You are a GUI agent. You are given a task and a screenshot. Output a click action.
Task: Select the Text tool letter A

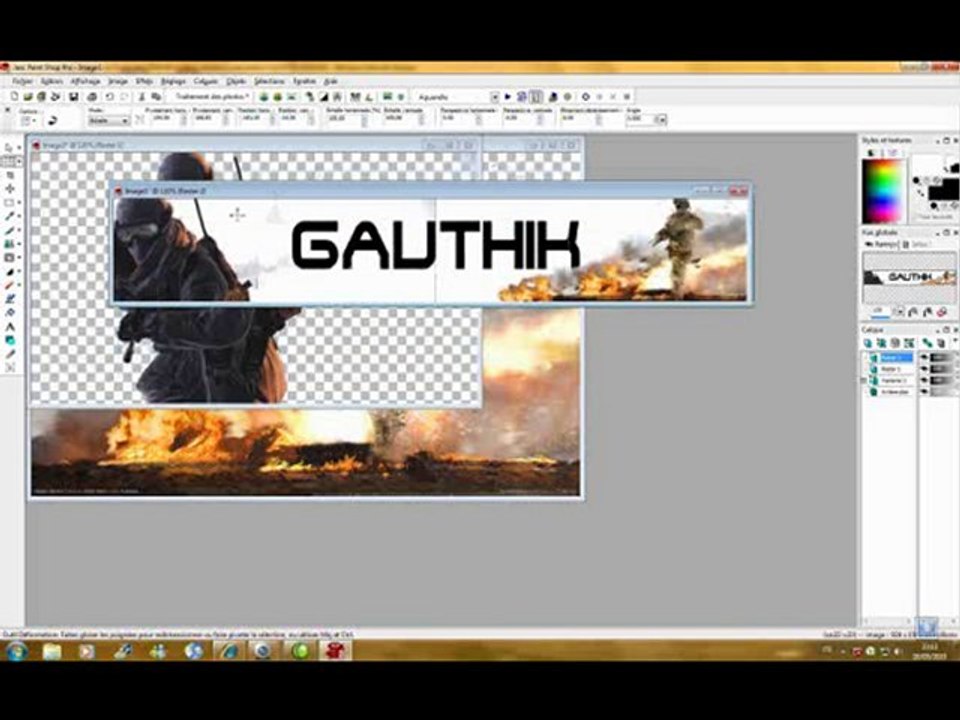click(x=10, y=326)
